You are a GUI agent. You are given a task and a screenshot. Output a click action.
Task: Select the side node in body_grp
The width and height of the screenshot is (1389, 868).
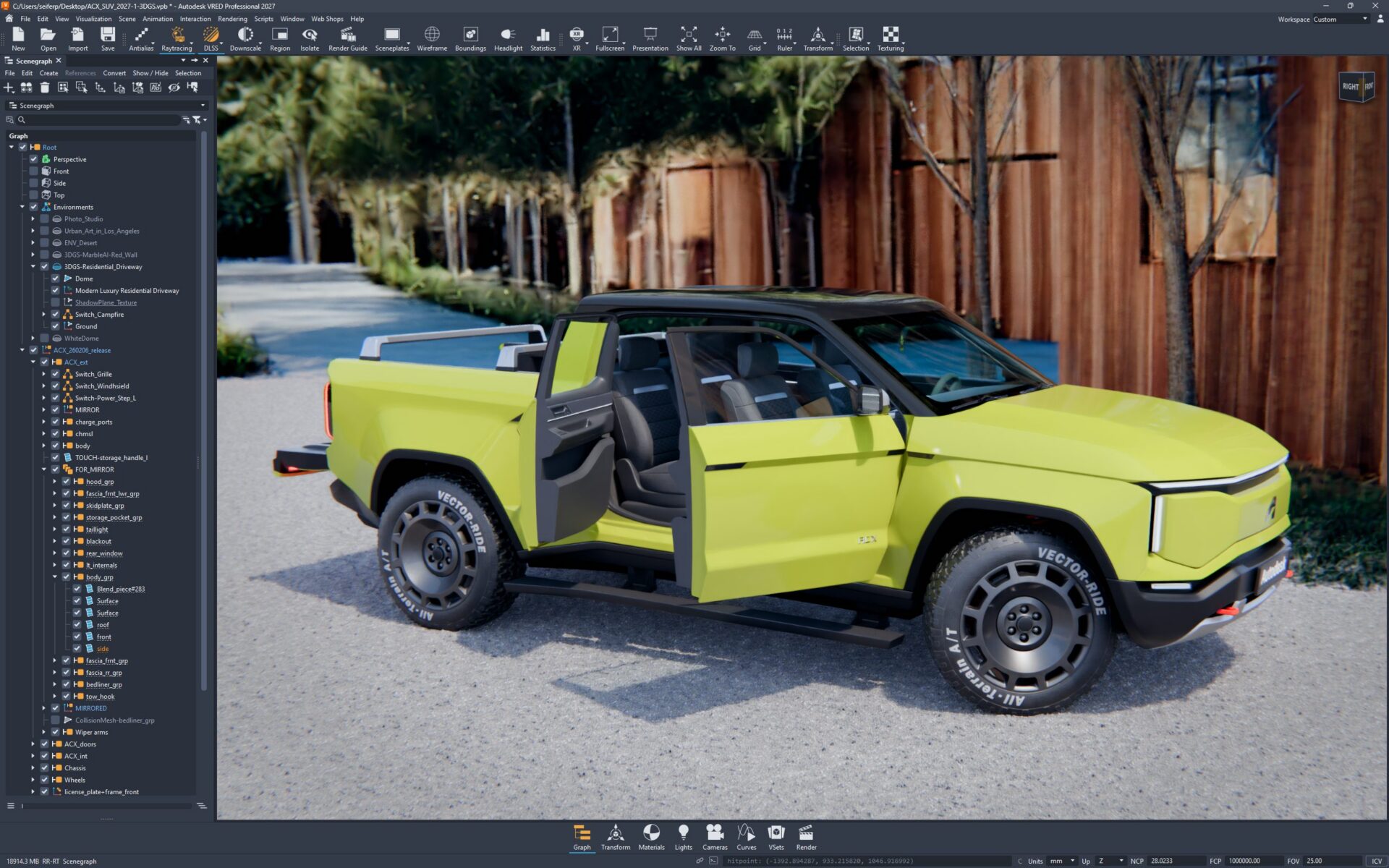[x=103, y=649]
